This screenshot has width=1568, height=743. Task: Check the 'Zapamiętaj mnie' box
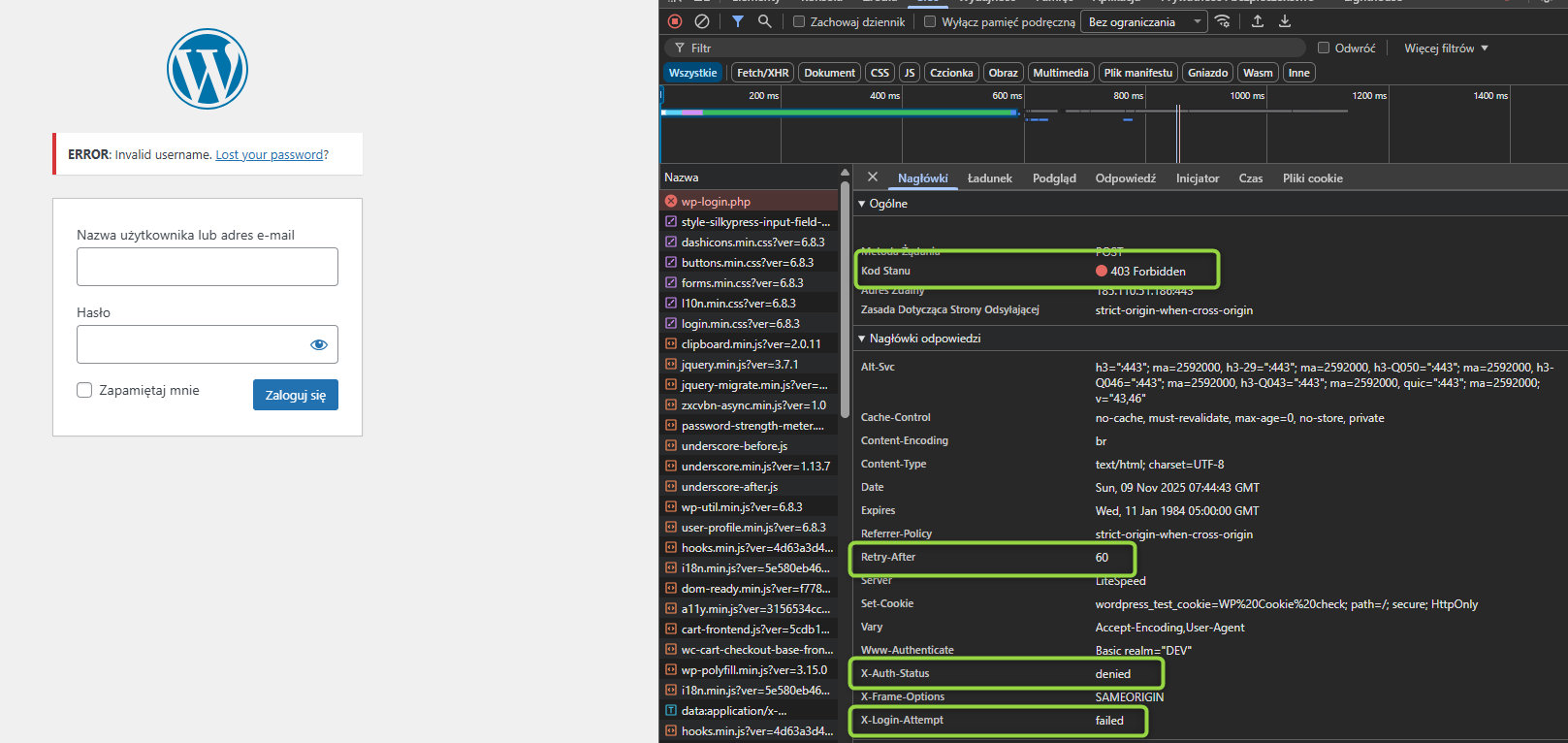coord(84,390)
